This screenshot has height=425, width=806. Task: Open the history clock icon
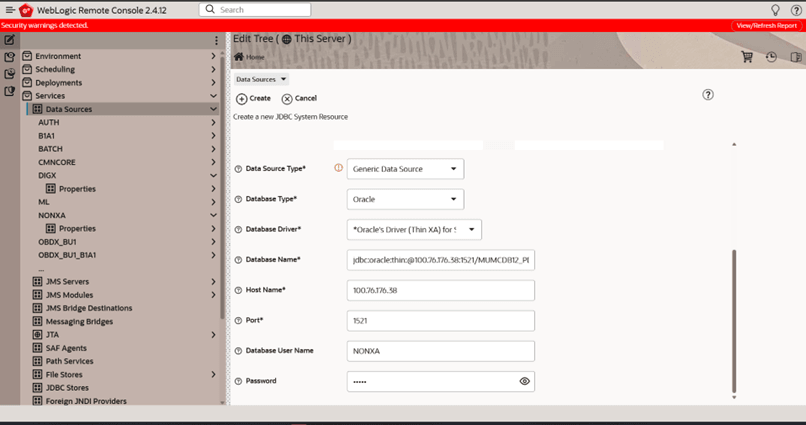click(771, 57)
